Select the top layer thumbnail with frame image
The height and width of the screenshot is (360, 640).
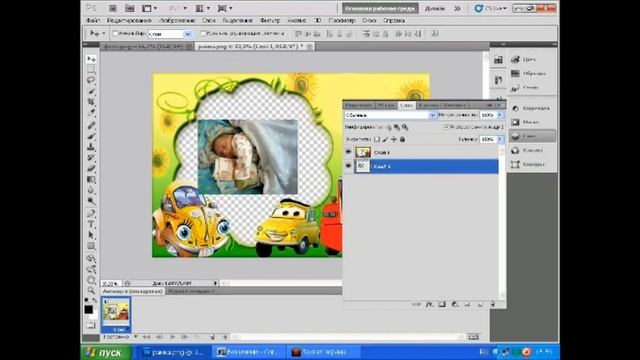(363, 152)
